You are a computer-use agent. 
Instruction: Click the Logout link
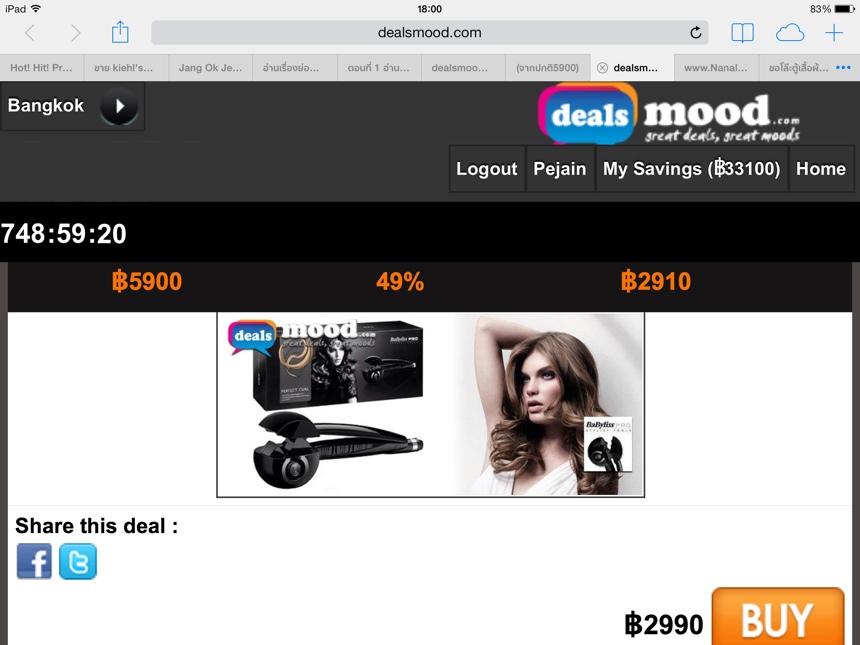pyautogui.click(x=487, y=168)
